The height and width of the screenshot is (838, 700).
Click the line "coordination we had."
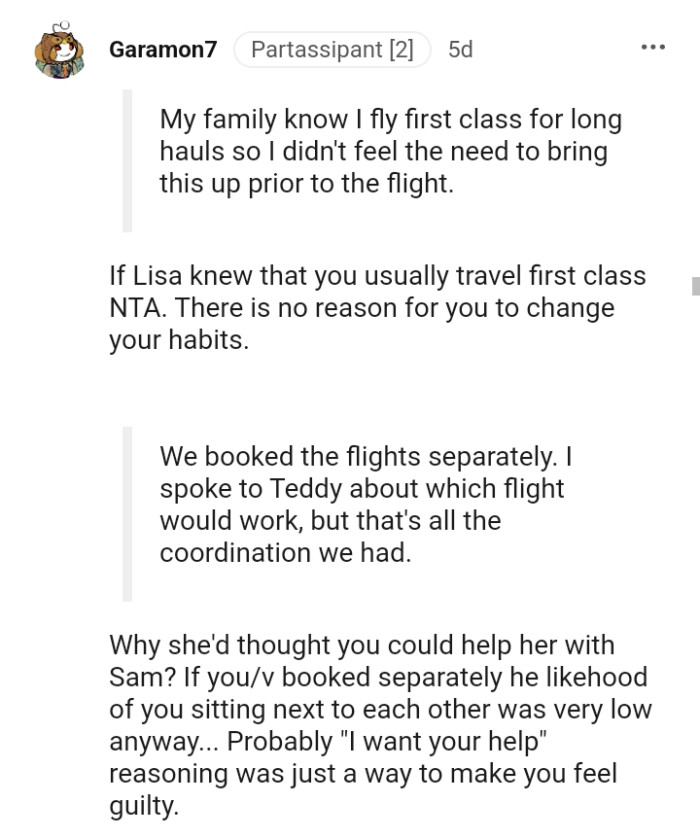pyautogui.click(x=285, y=552)
